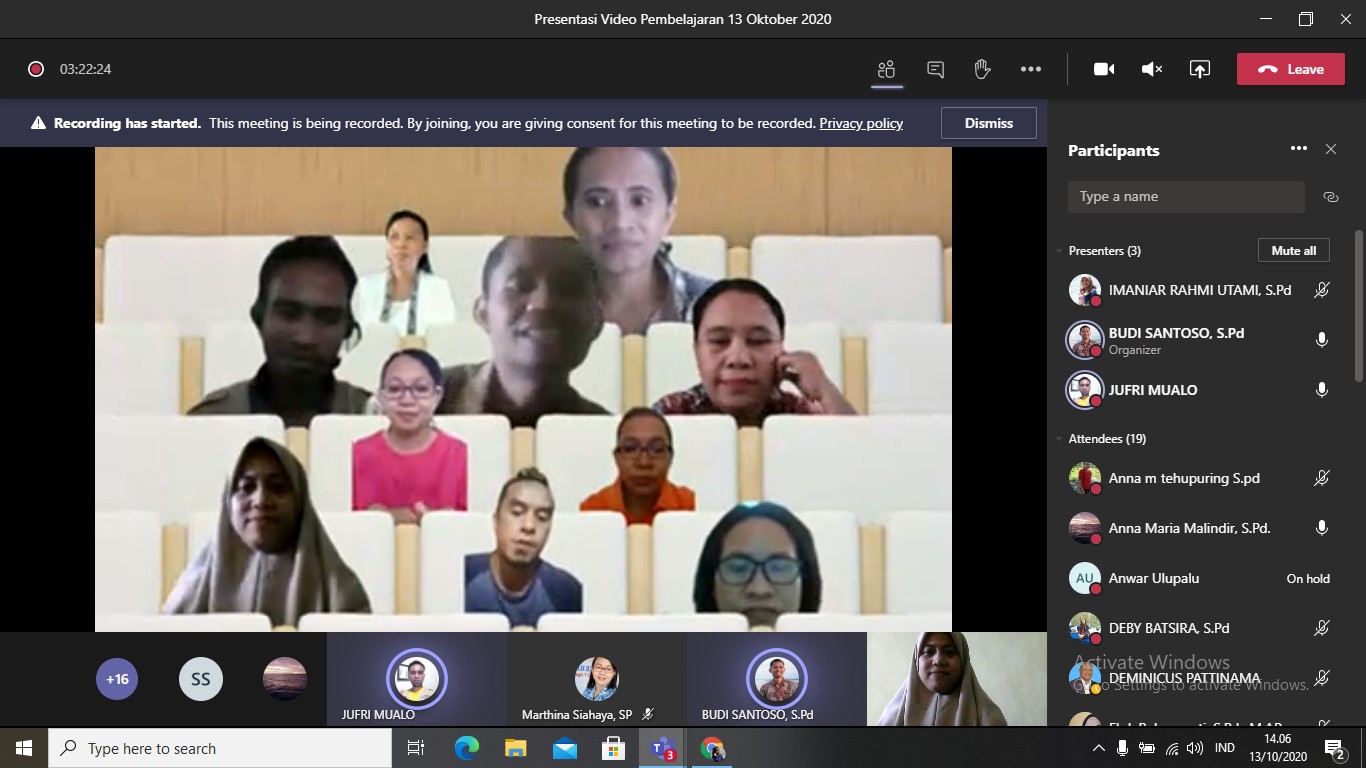Click Anna m tehupuring muted mic icon
Screen dimensions: 1366x768
(1322, 478)
